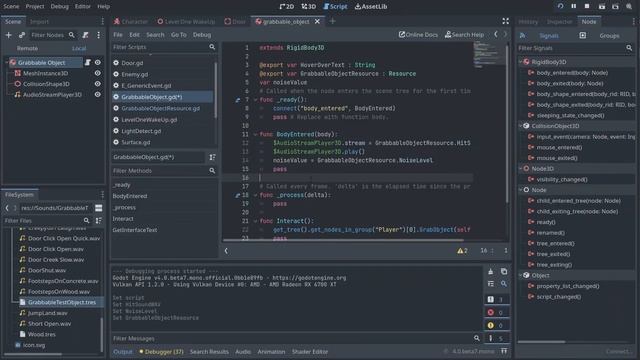Toggle visibility of AudioStreamPlayer3D node
Image resolution: width=640 pixels, height=360 pixels.
click(x=98, y=94)
